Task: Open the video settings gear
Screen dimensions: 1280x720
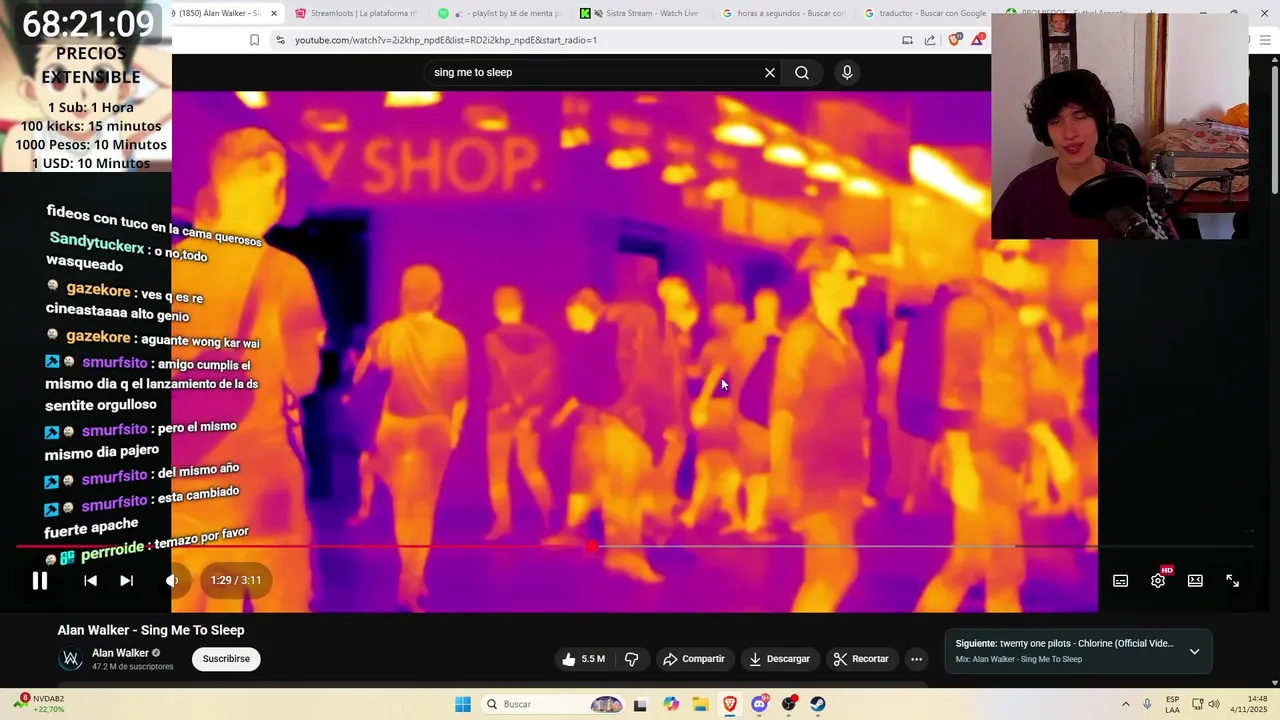Action: click(1158, 580)
